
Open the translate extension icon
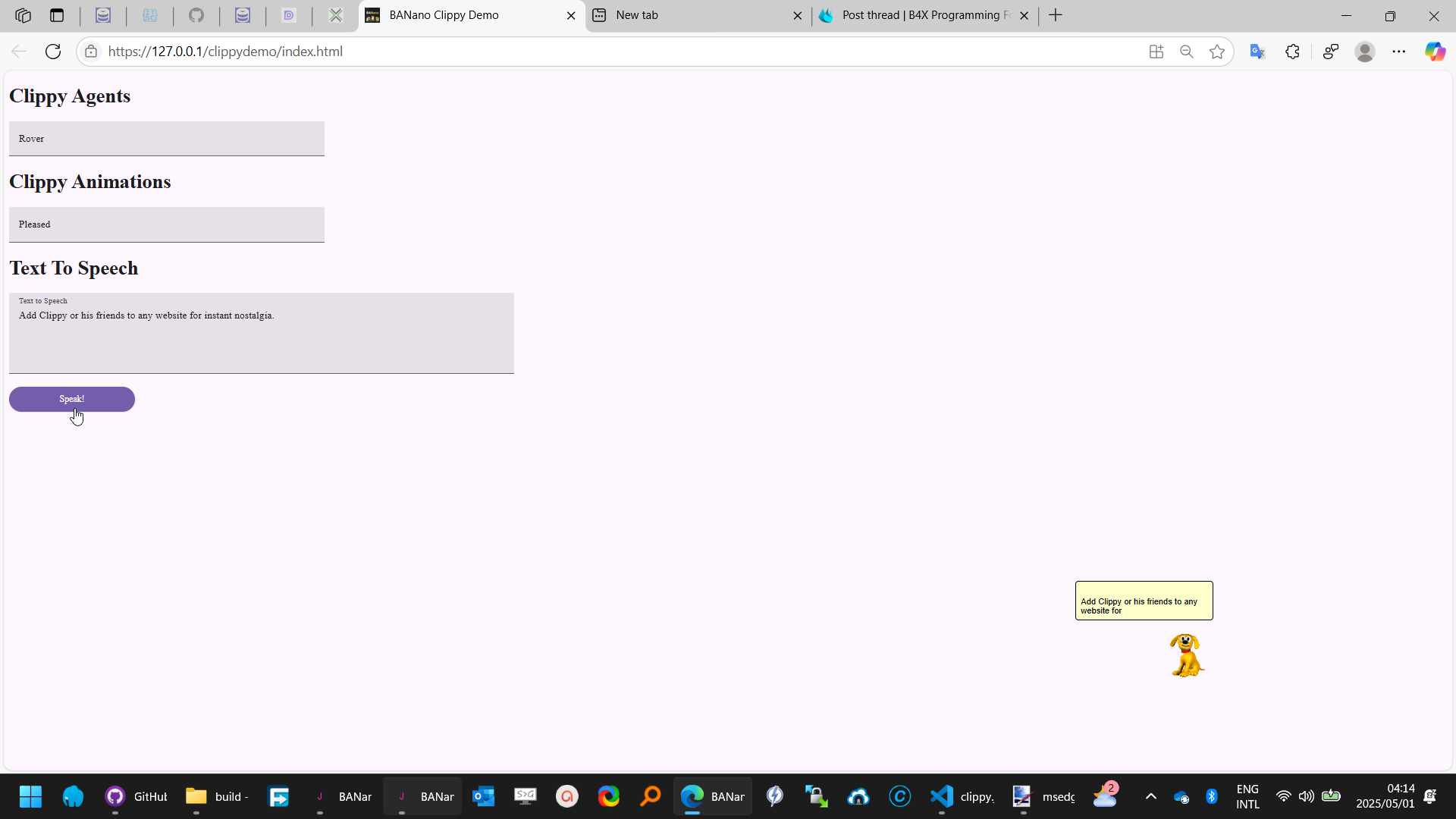1257,52
